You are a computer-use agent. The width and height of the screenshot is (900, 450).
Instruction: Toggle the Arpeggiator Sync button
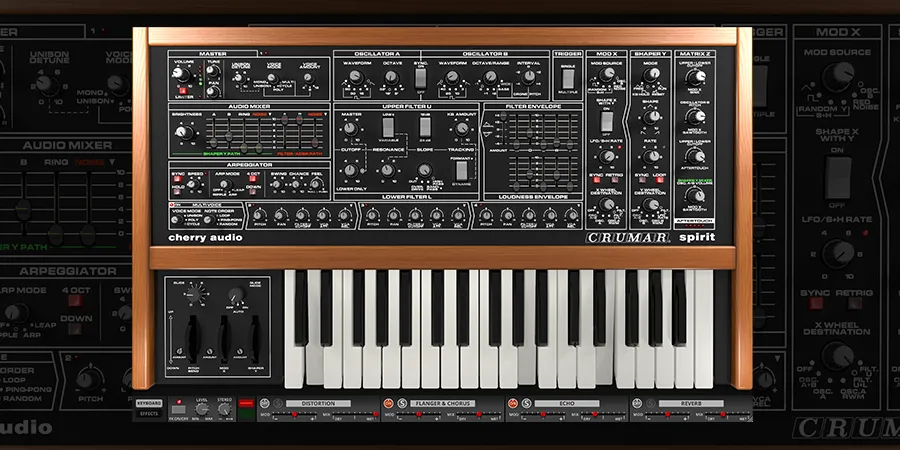click(177, 179)
